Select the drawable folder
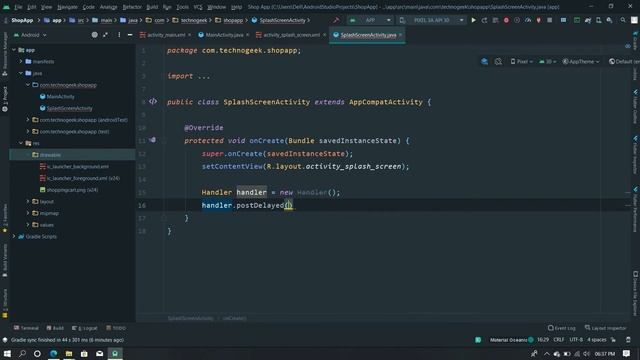The height and width of the screenshot is (360, 640). [72, 155]
